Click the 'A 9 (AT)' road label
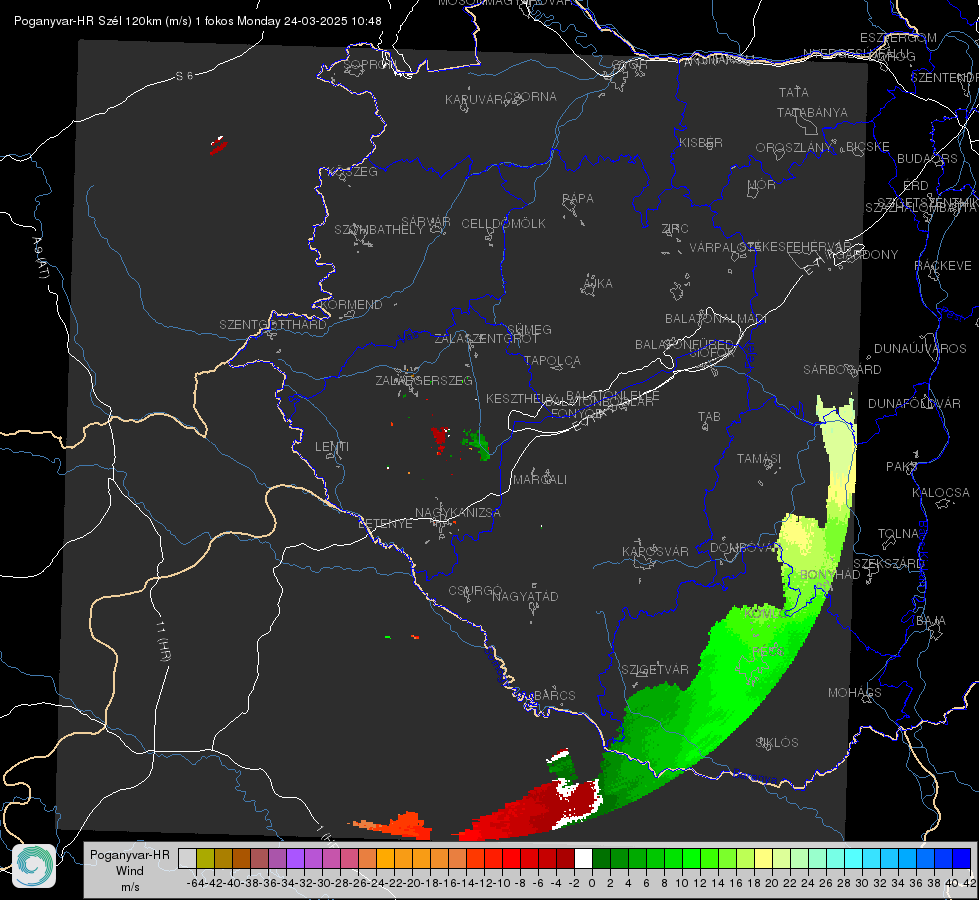 [41, 258]
